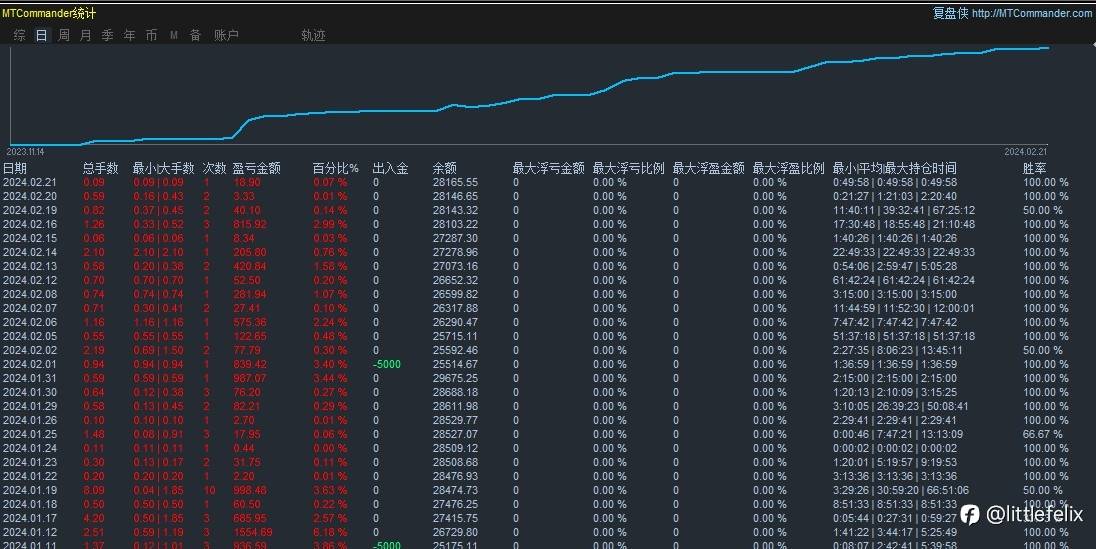Viewport: 1096px width, 549px height.
Task: Click the 余额 column header
Action: (x=445, y=168)
